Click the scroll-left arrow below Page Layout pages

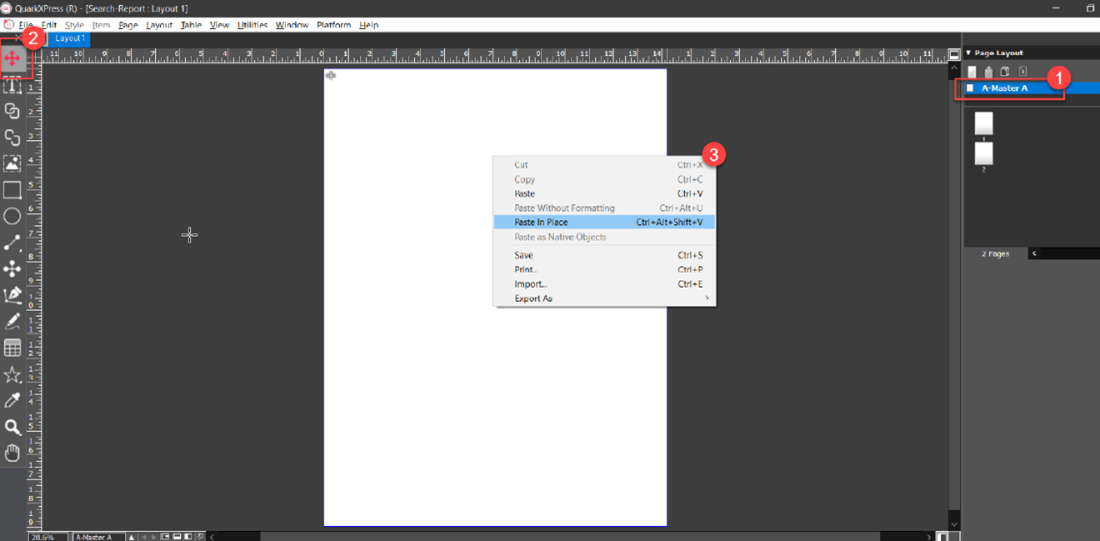pos(1034,253)
